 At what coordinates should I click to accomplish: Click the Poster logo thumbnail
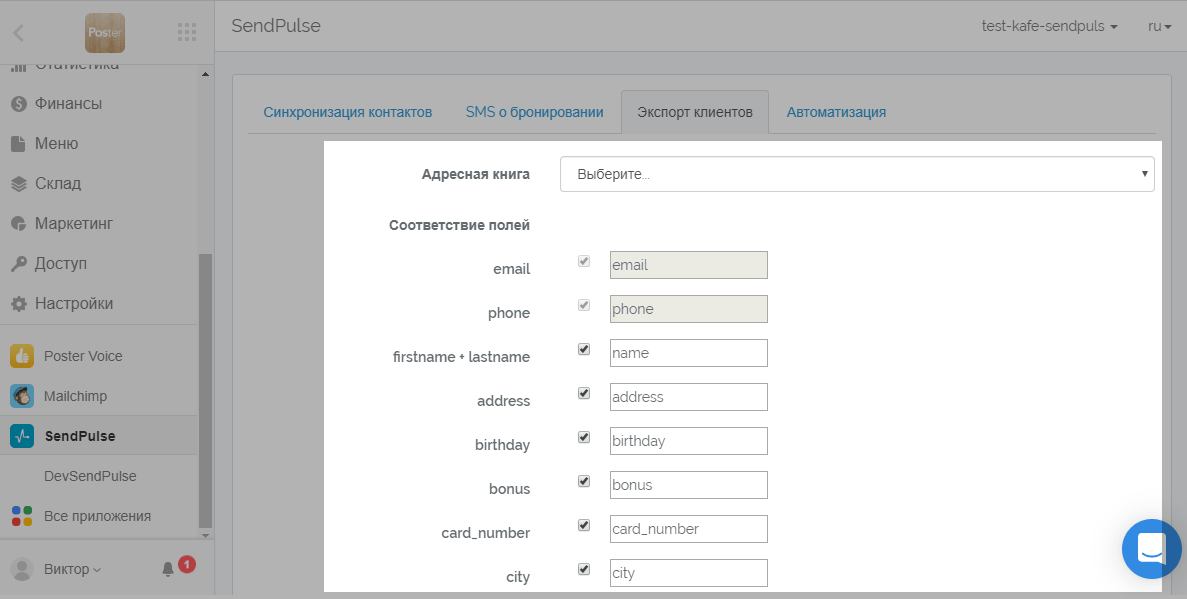(x=105, y=33)
